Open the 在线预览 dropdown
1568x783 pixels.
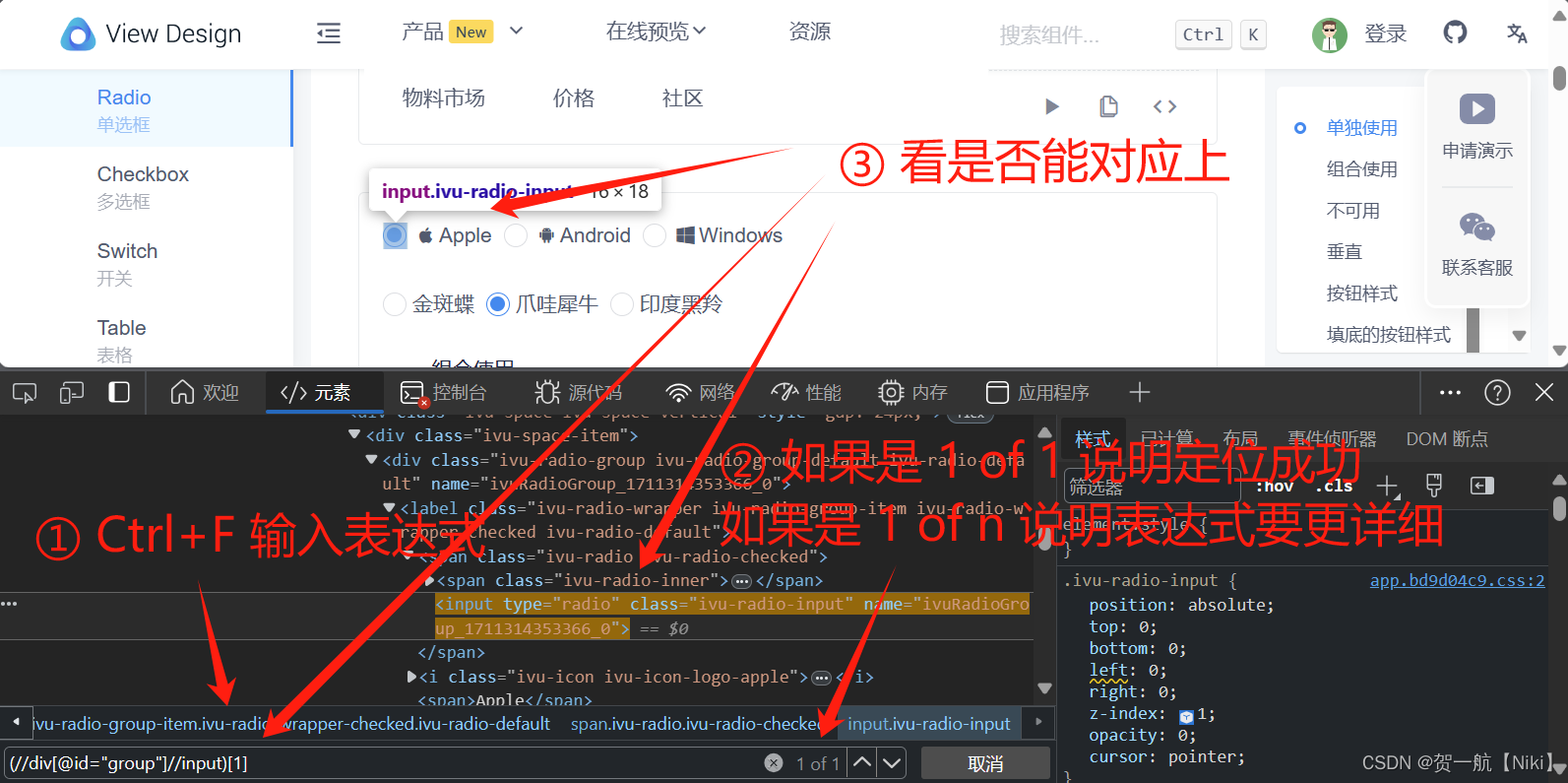[656, 32]
